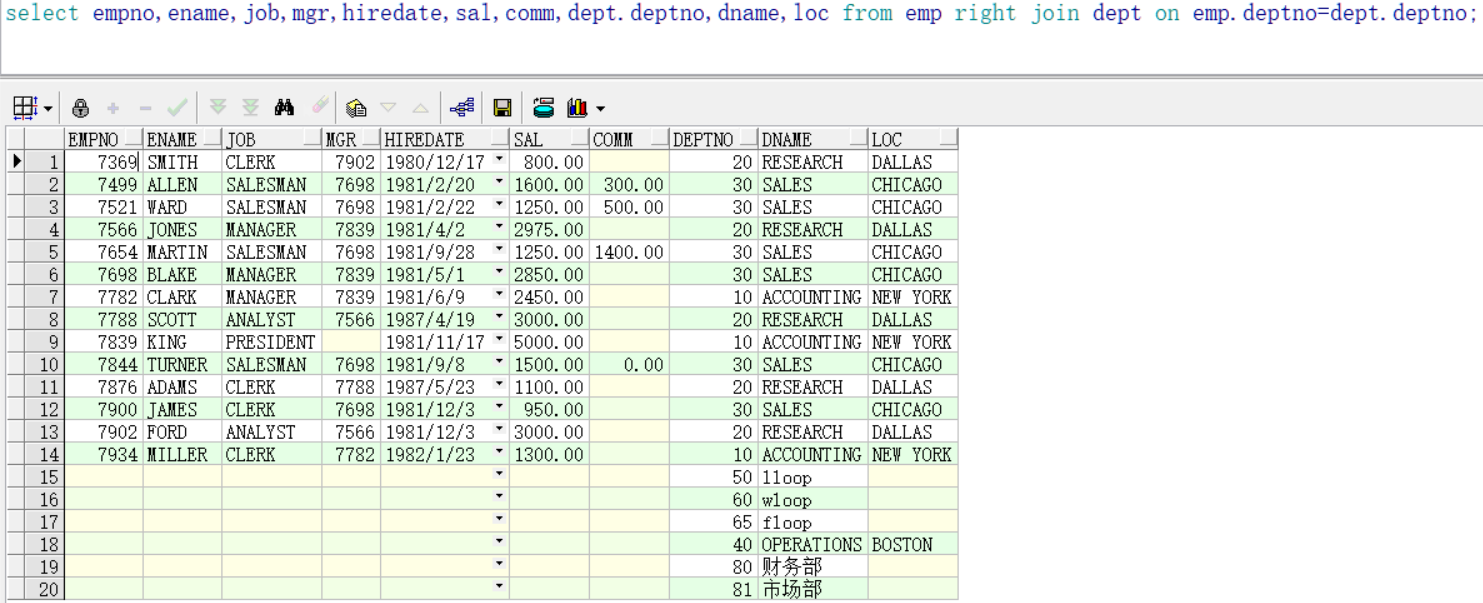The image size is (1483, 603).
Task: Expand the chart dropdown arrow
Action: point(600,108)
